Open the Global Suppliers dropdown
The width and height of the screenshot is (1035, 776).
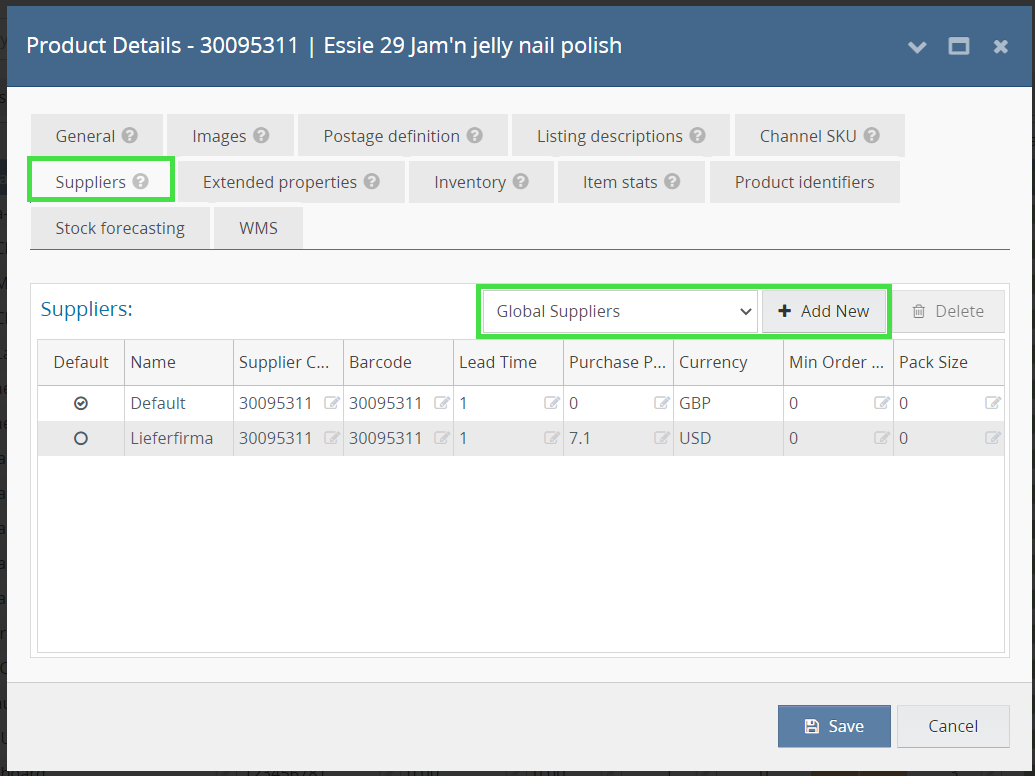point(619,311)
